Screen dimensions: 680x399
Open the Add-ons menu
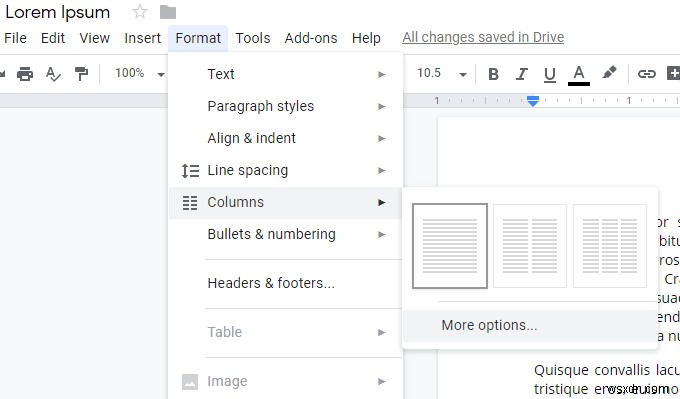tap(311, 38)
